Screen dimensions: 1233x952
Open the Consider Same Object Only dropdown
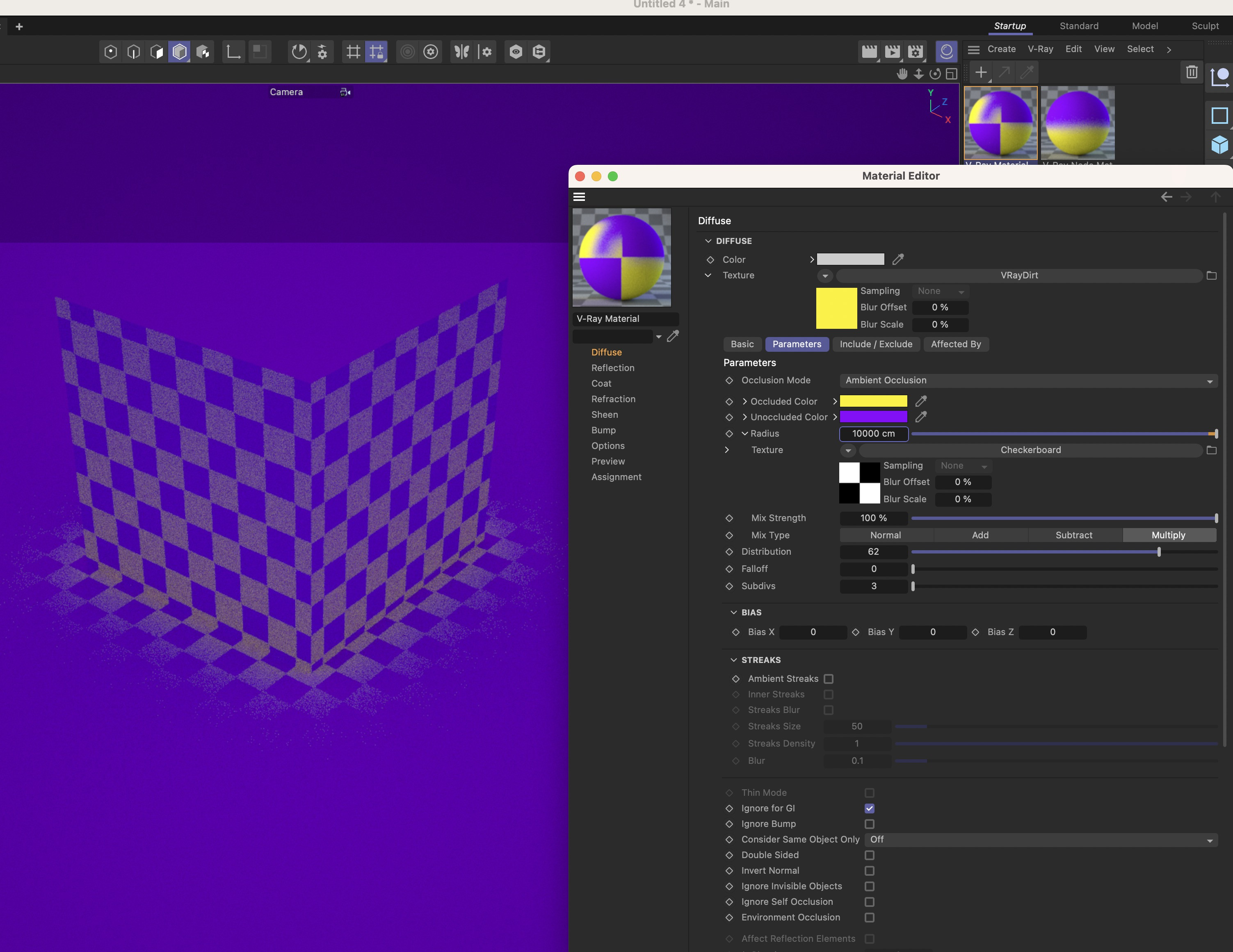coord(1041,840)
